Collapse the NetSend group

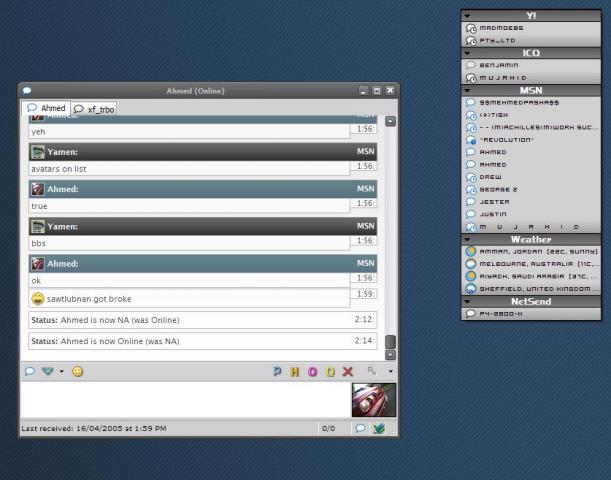tap(467, 302)
